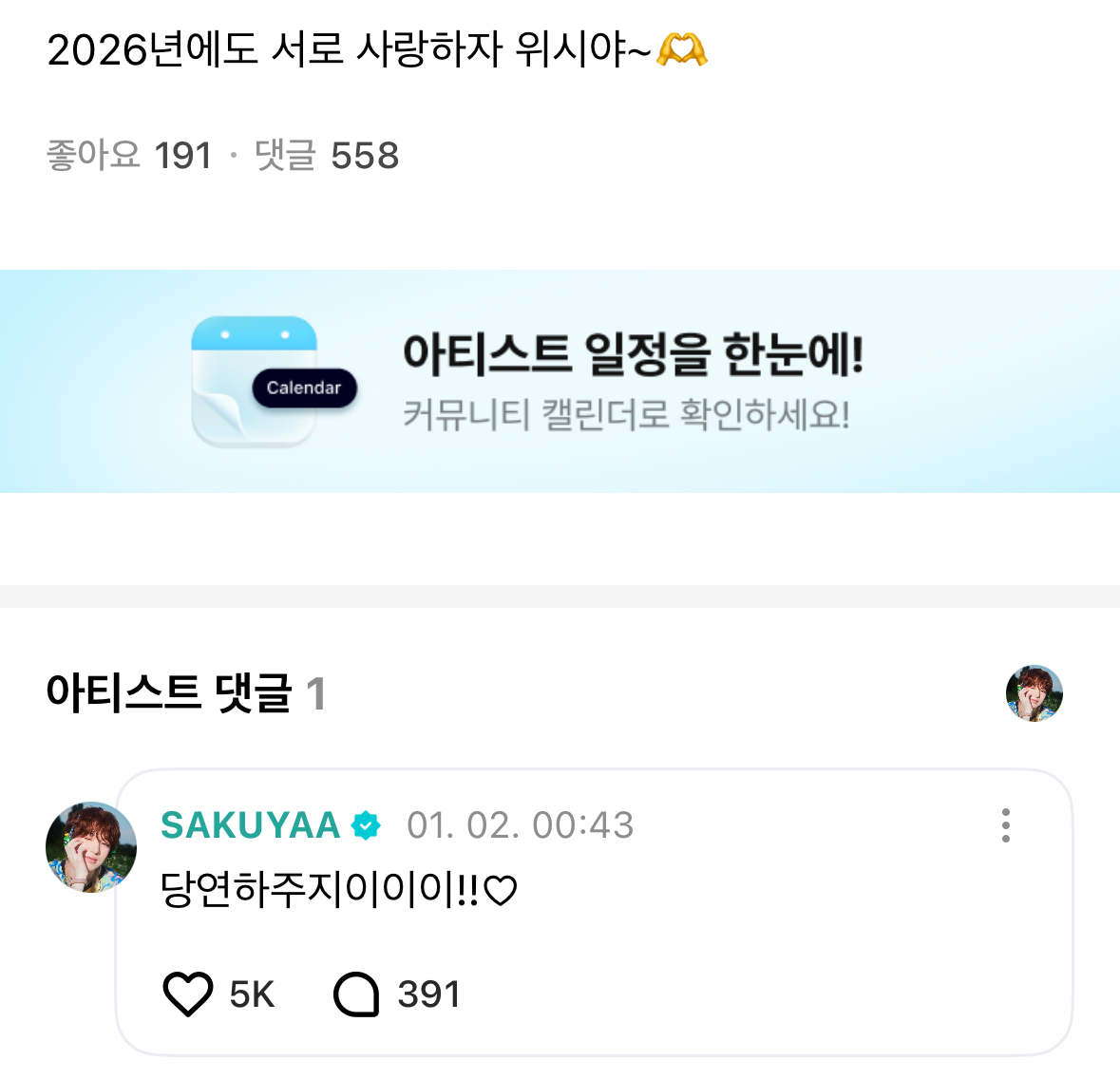This screenshot has height=1079, width=1120.
Task: Tap the reply speech bubble icon
Action: [x=356, y=994]
